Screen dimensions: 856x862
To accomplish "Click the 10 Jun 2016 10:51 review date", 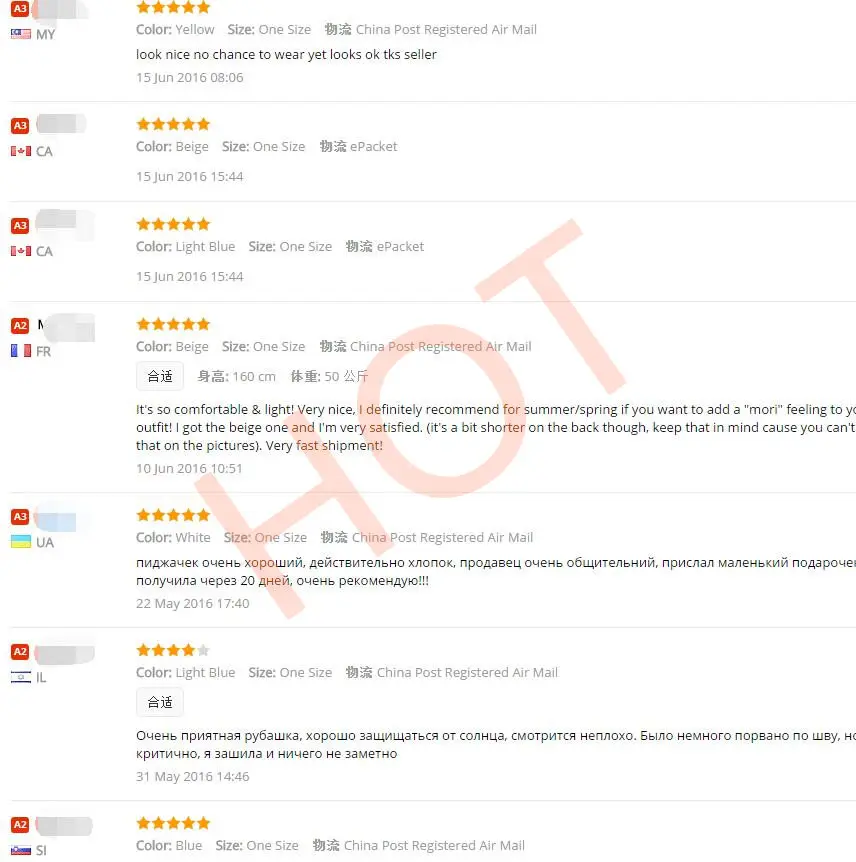I will click(189, 468).
